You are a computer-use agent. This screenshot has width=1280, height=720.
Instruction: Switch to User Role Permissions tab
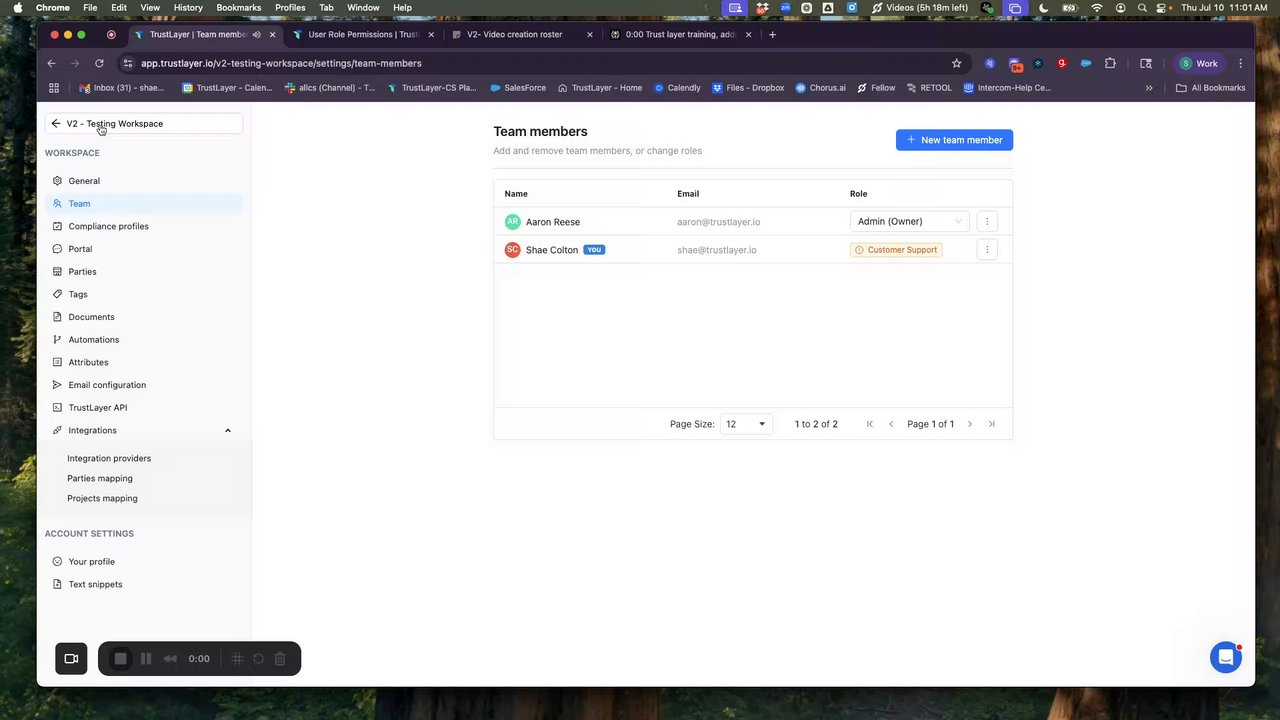pos(364,35)
